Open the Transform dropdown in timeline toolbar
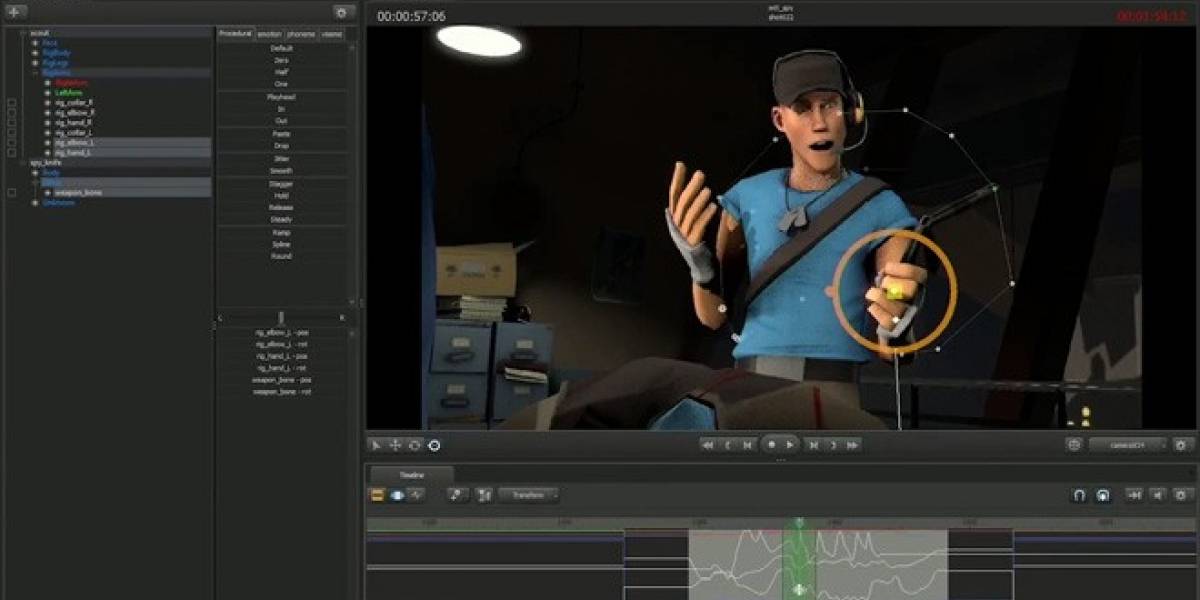This screenshot has width=1200, height=600. tap(529, 494)
